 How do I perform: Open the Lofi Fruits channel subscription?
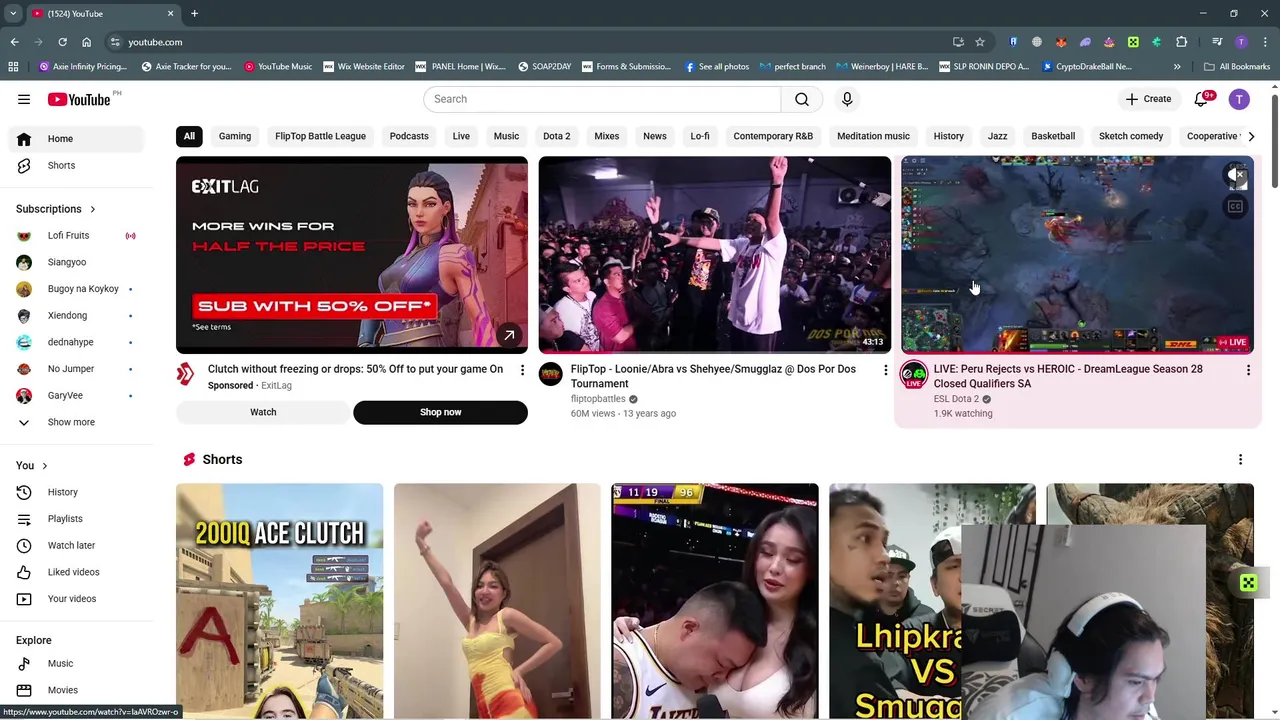tap(78, 235)
